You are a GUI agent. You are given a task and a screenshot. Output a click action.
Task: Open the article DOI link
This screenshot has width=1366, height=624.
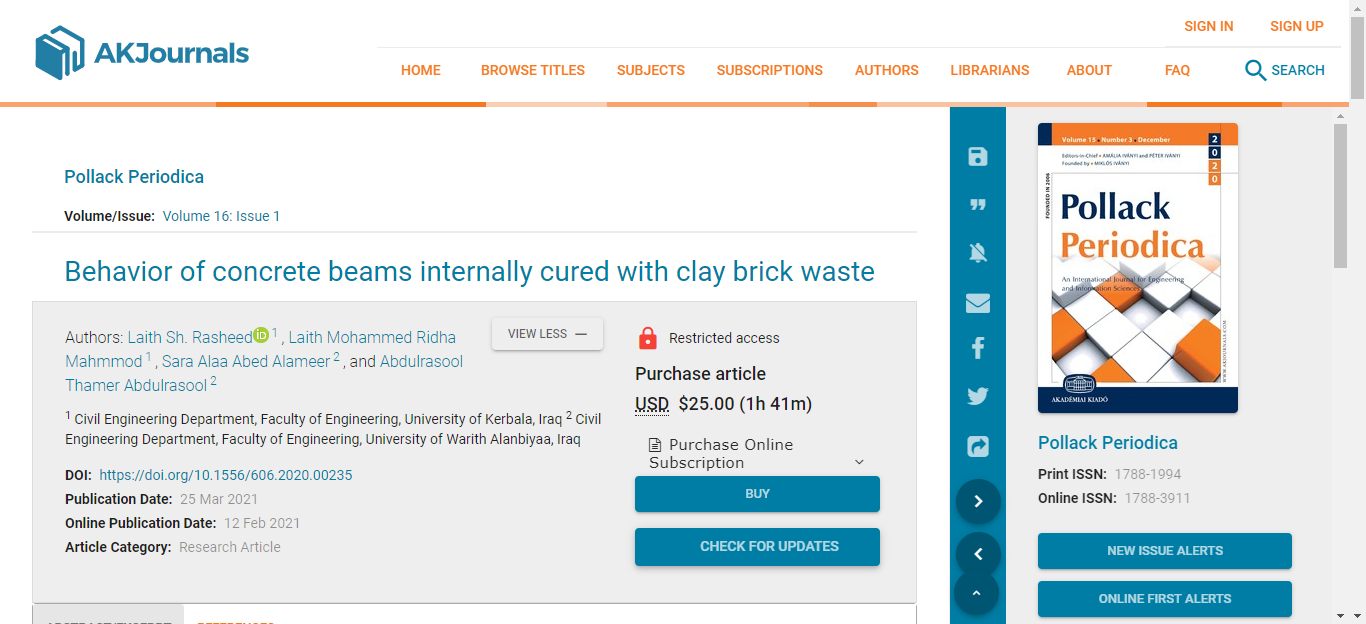(226, 475)
